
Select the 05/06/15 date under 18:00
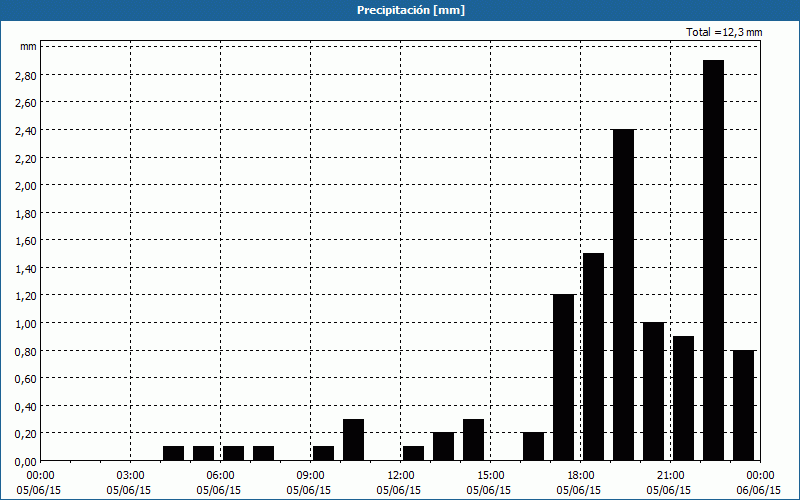pyautogui.click(x=579, y=490)
